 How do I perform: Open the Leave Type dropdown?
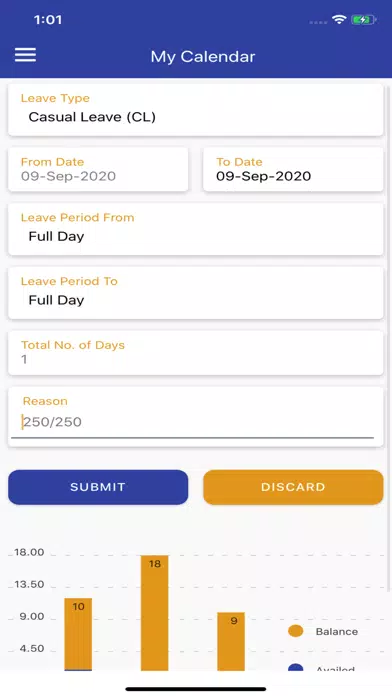coord(196,110)
